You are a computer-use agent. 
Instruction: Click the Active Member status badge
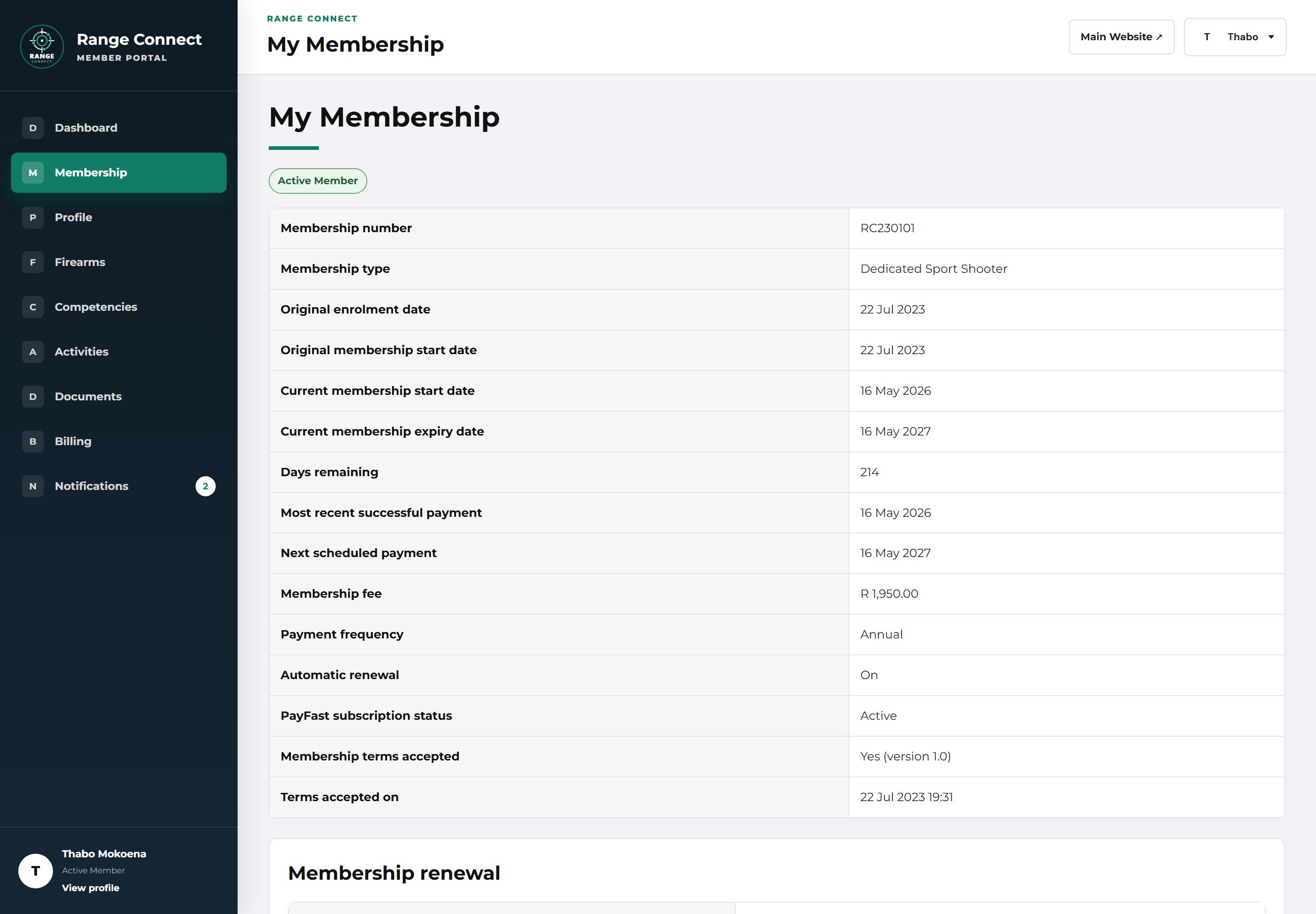coord(318,181)
